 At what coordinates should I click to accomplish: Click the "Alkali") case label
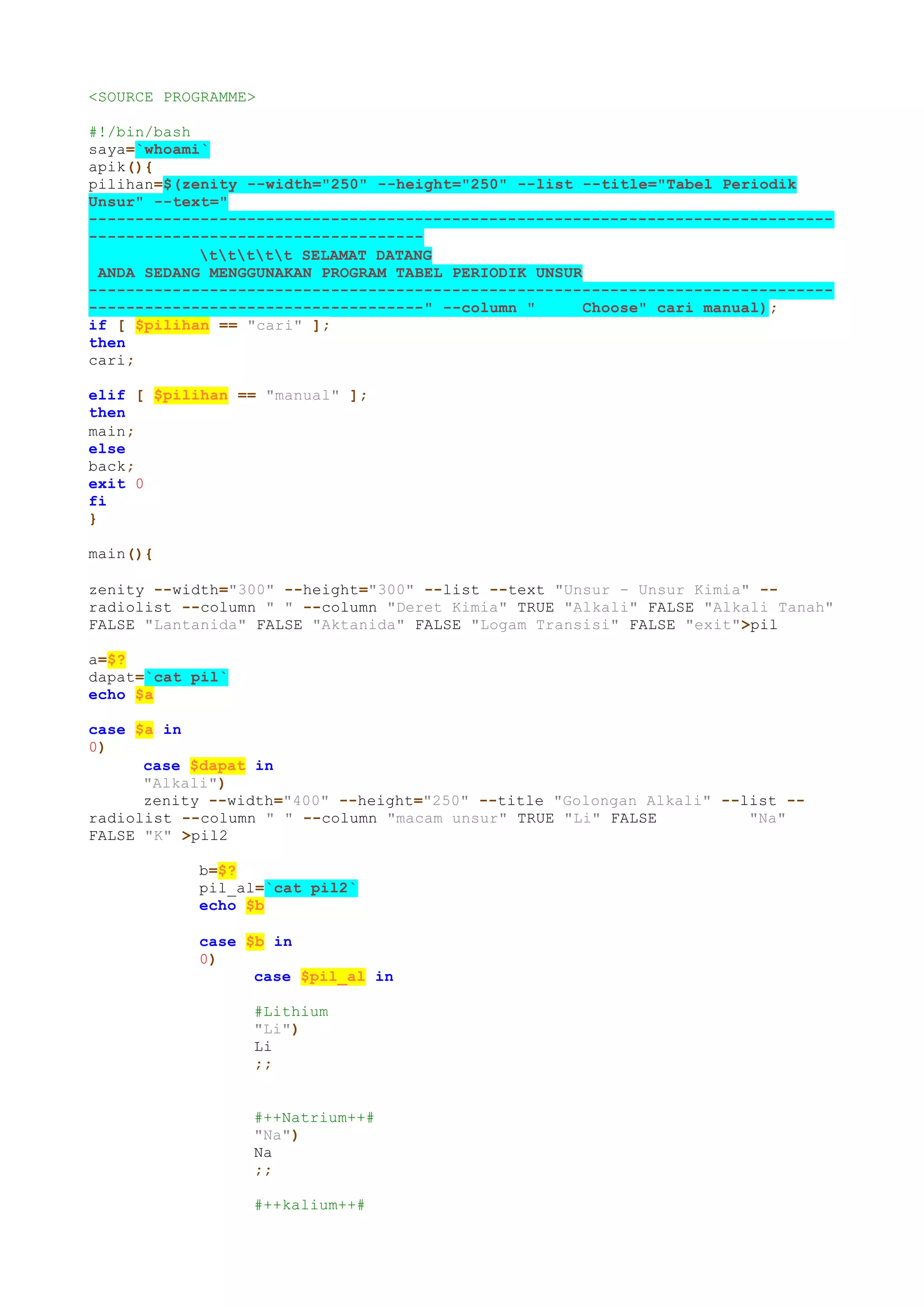[x=185, y=784]
